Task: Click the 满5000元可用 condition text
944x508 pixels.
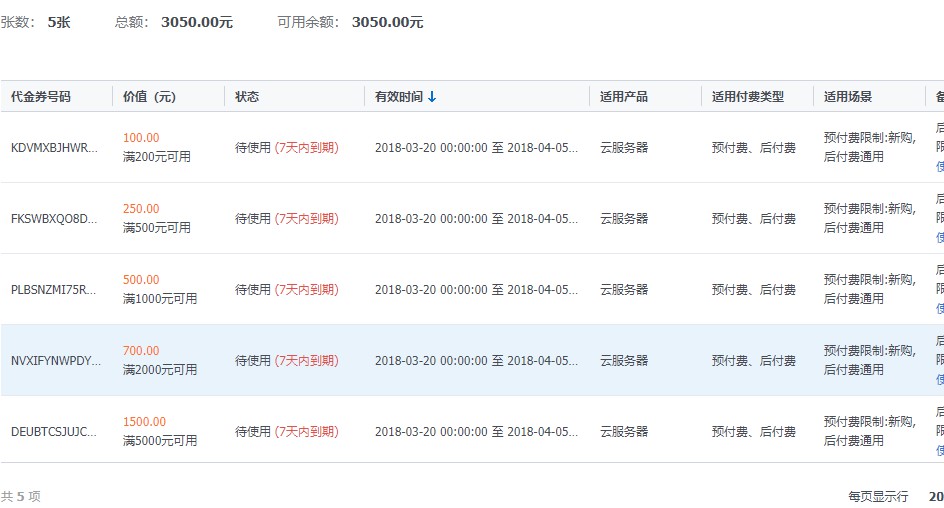Action: coord(160,440)
